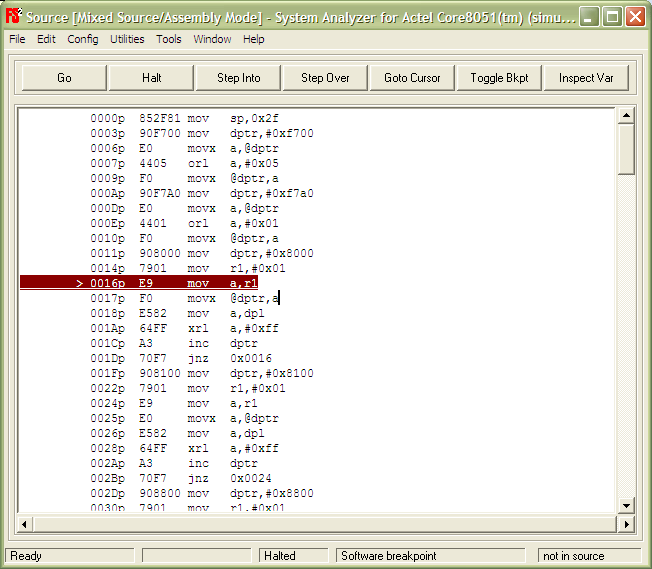Click line 002Bp jnz 0x0024
Screen dimensions: 652x569
point(181,477)
